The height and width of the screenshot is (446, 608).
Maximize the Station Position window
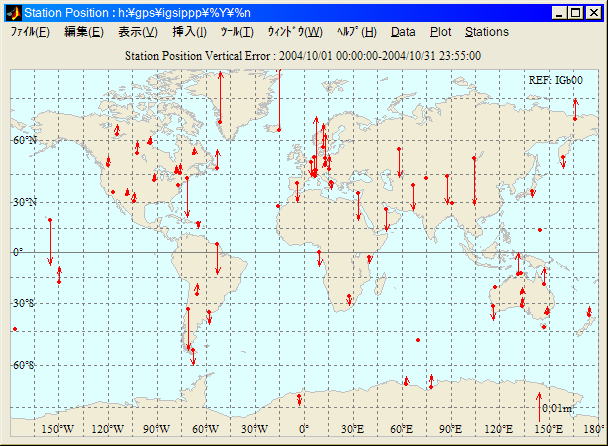click(575, 13)
